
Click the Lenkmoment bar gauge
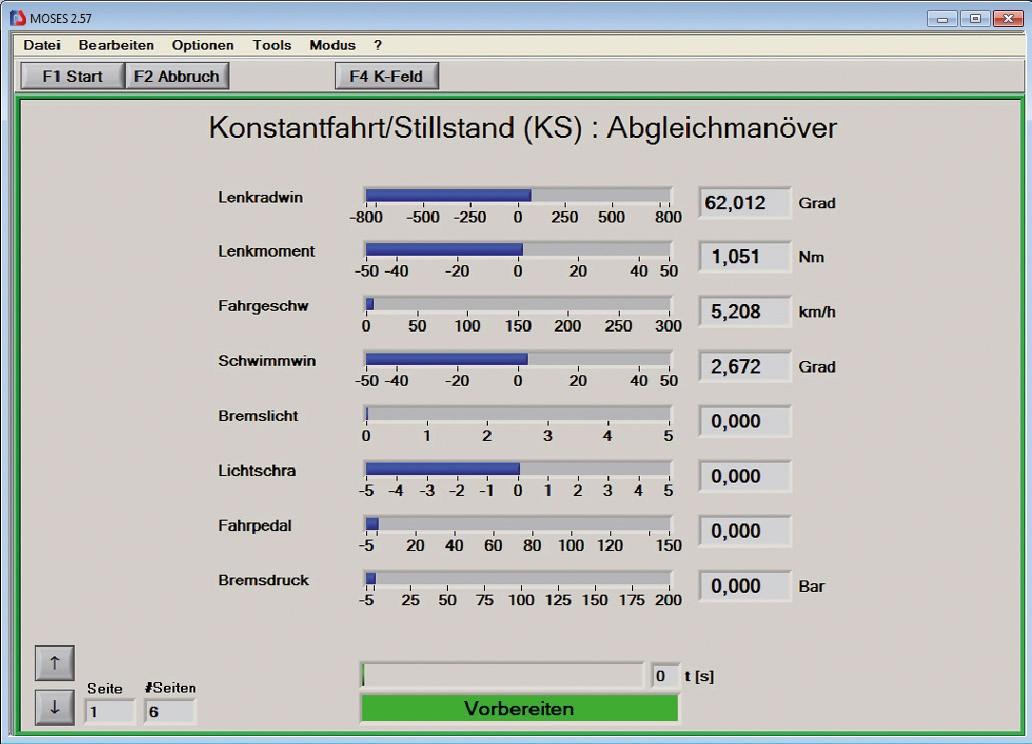(518, 249)
